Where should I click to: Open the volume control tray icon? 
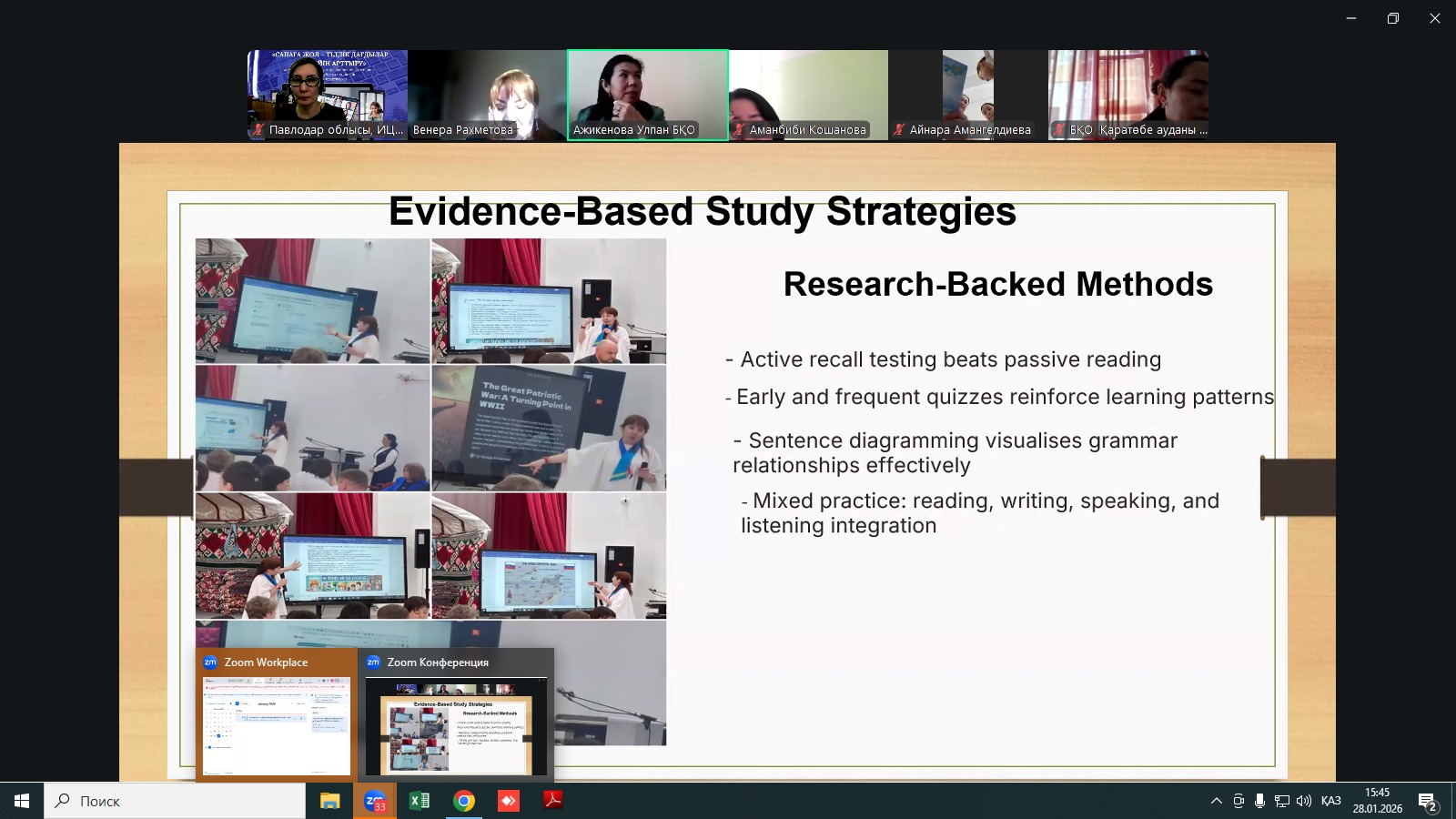1303,801
